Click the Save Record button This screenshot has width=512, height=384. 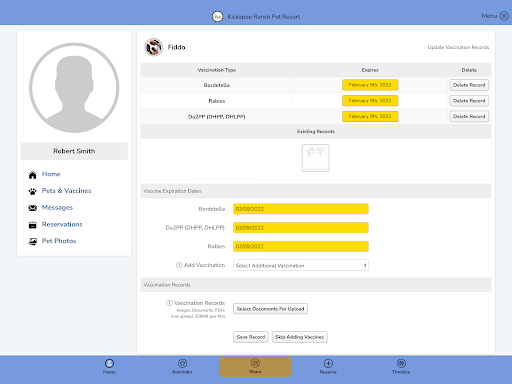tap(251, 337)
